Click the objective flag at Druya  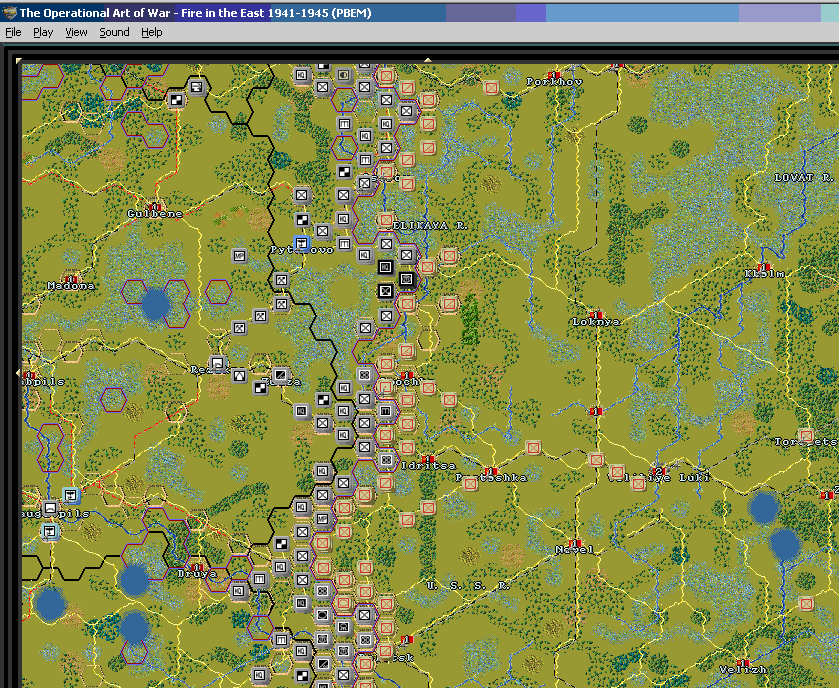point(197,567)
